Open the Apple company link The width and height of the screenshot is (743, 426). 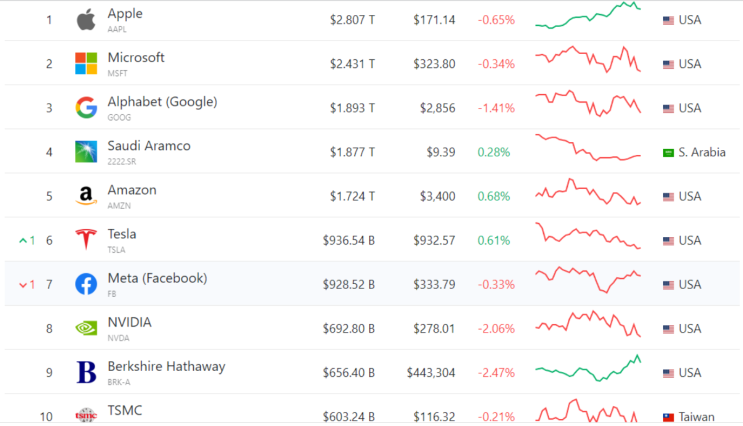click(125, 13)
